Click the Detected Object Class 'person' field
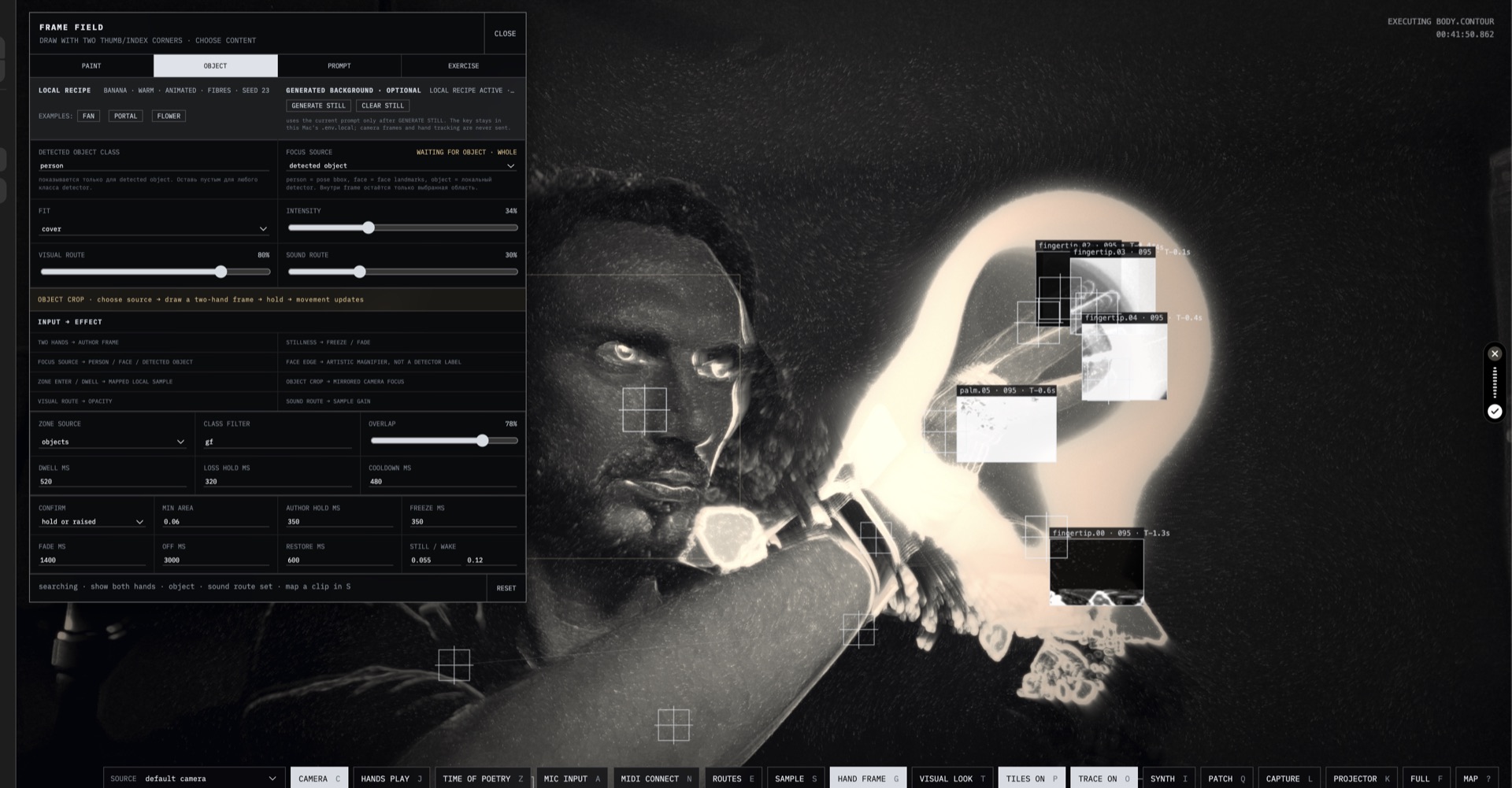Image resolution: width=1512 pixels, height=788 pixels. click(x=154, y=166)
